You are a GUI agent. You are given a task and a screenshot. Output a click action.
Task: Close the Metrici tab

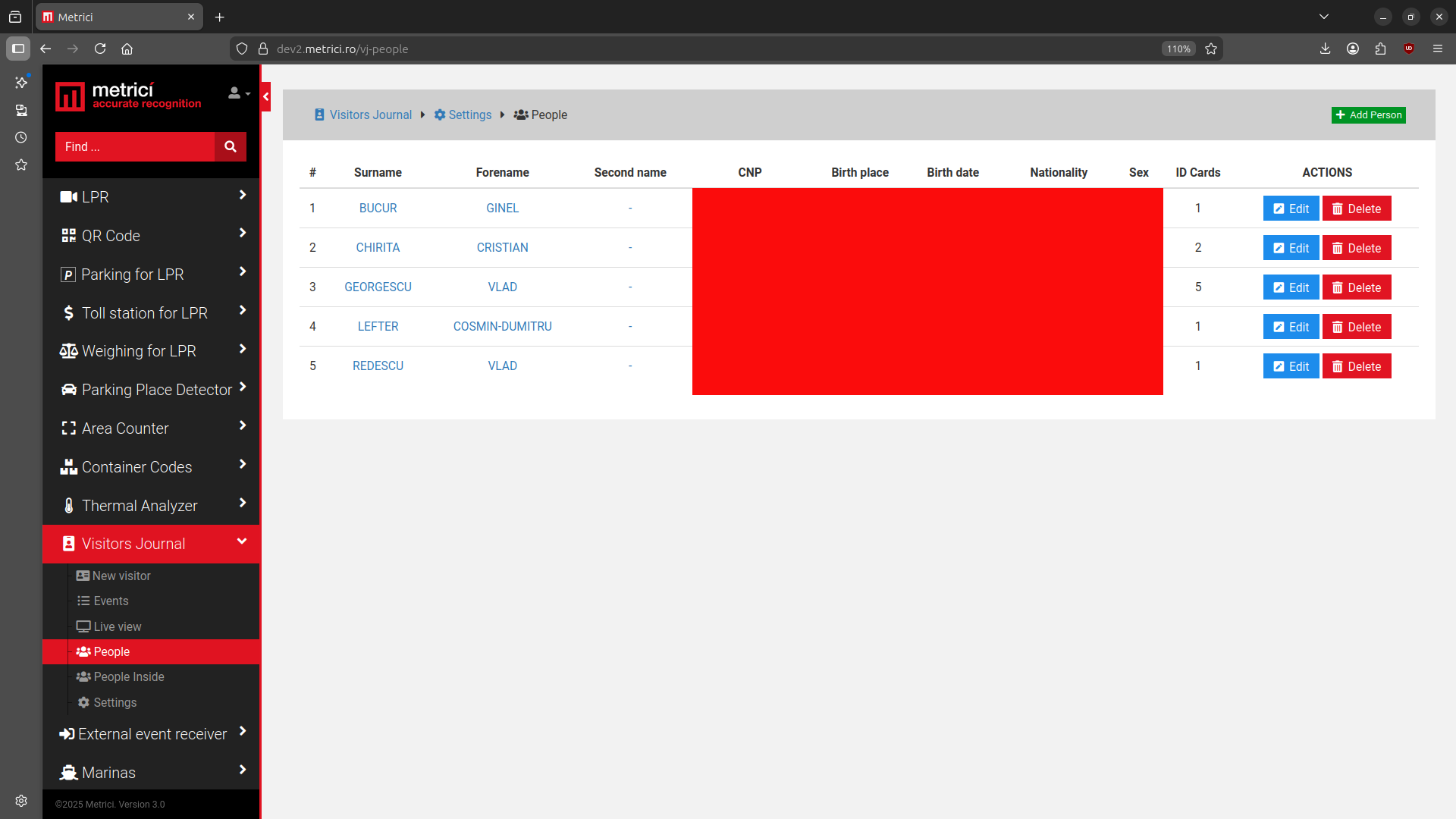[x=191, y=17]
